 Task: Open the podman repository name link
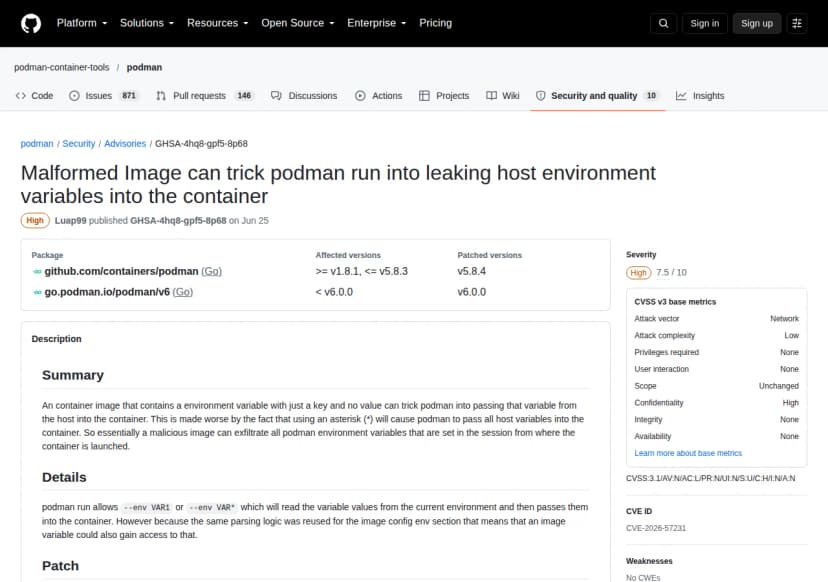[x=144, y=68]
